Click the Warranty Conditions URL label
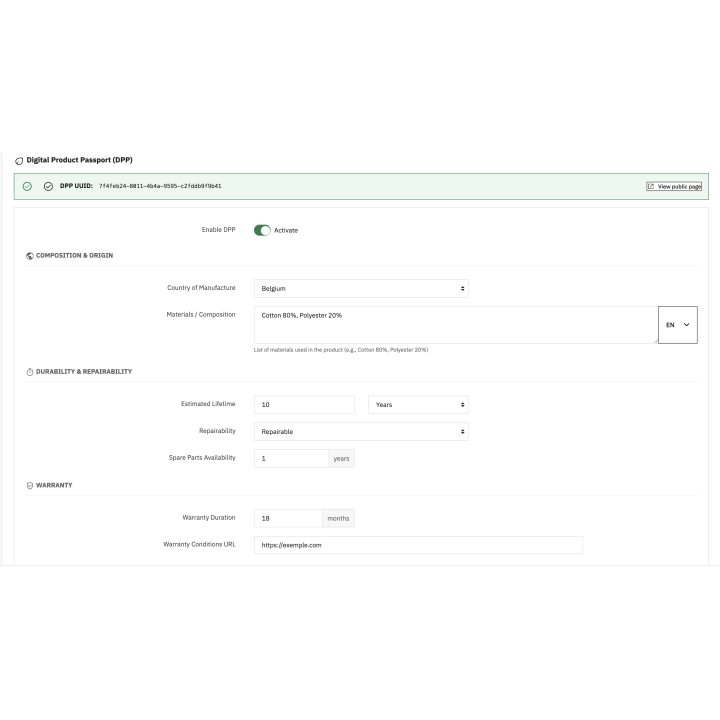Screen dimensions: 720x720 point(199,544)
